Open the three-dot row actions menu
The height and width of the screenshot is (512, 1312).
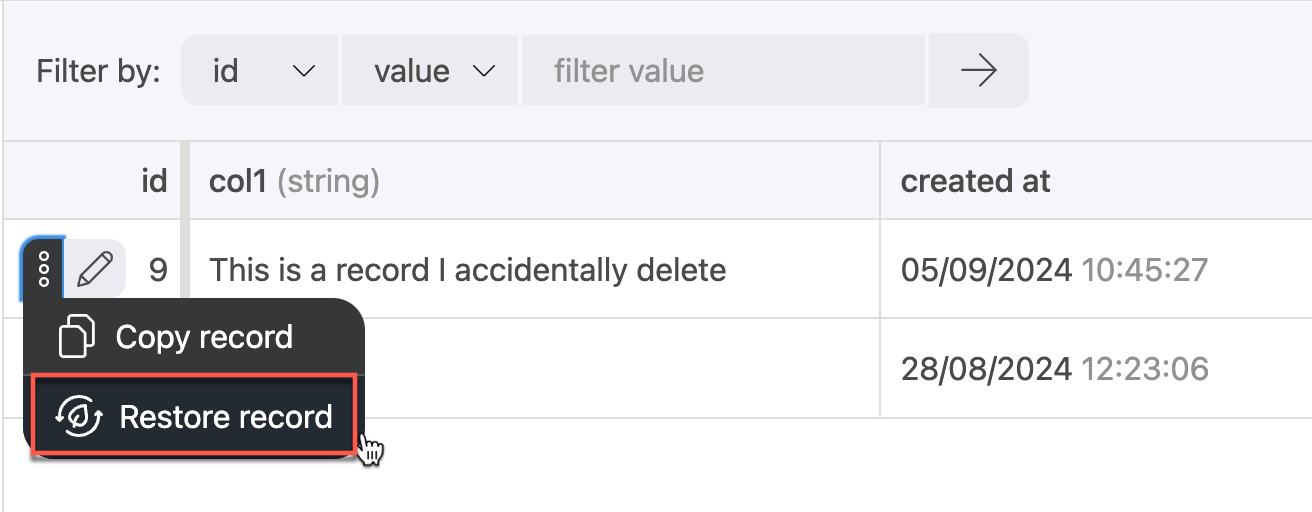(43, 269)
